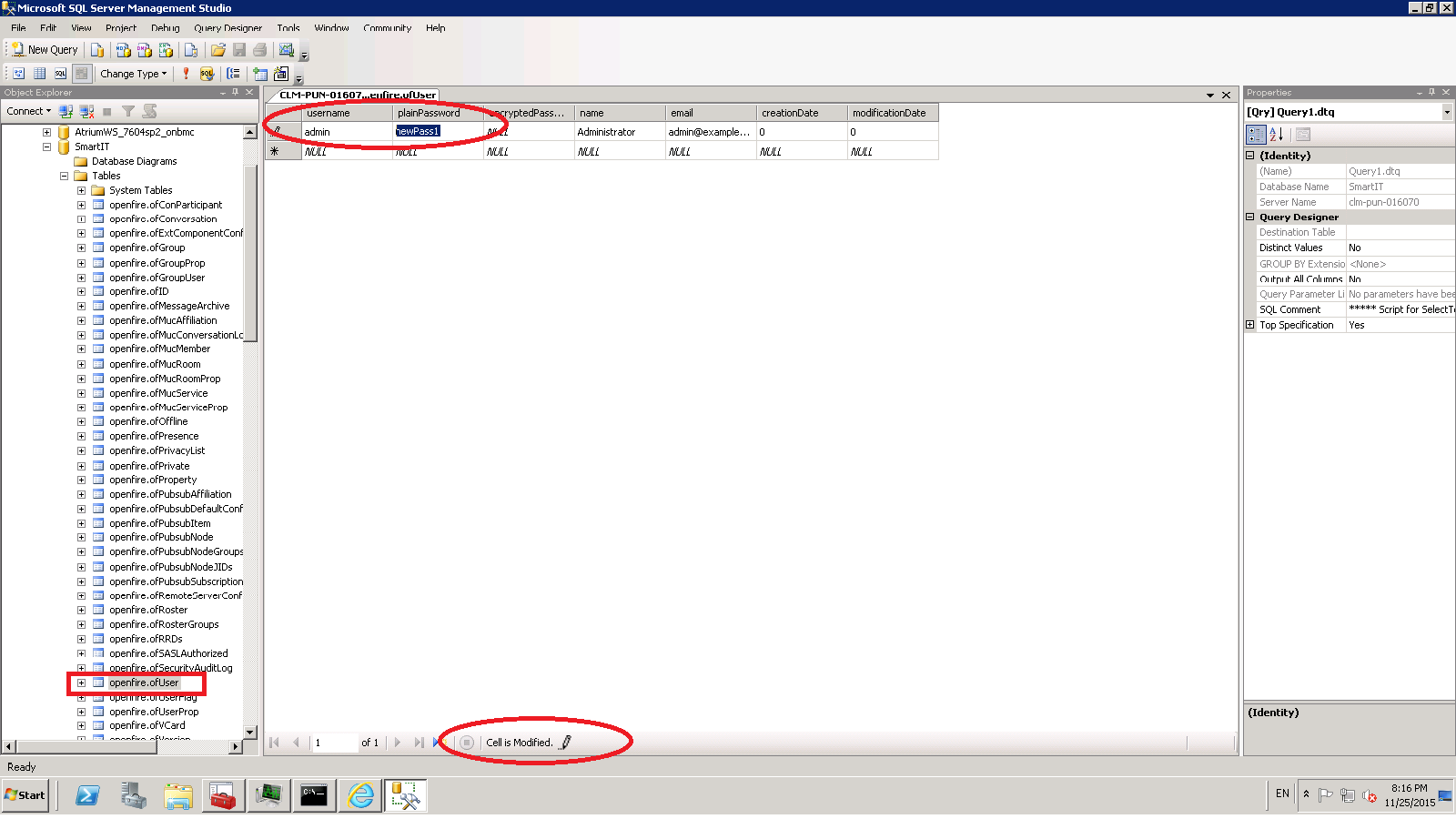1456x819 pixels.
Task: Click the username column header
Action: coord(347,113)
